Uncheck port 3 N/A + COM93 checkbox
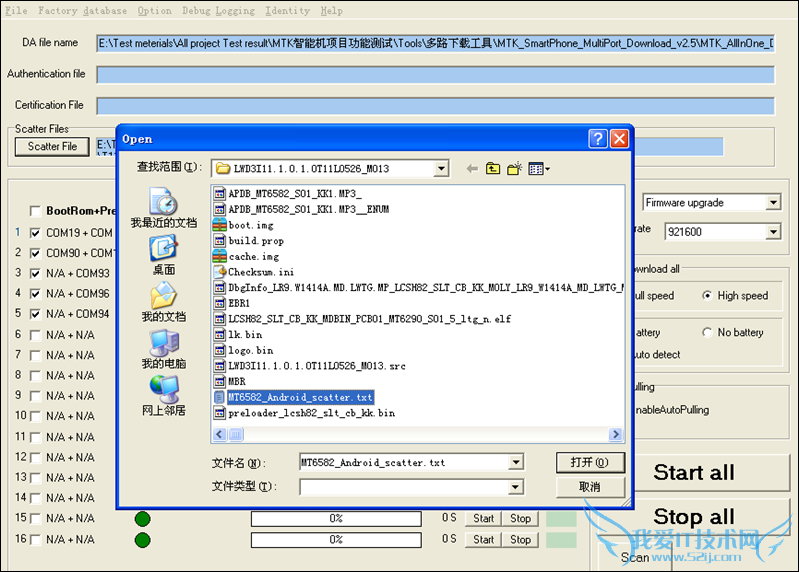The height and width of the screenshot is (572, 799). (35, 274)
